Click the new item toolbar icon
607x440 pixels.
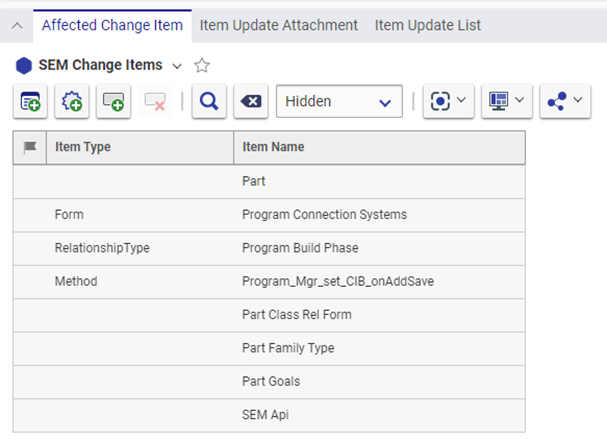pyautogui.click(x=30, y=101)
